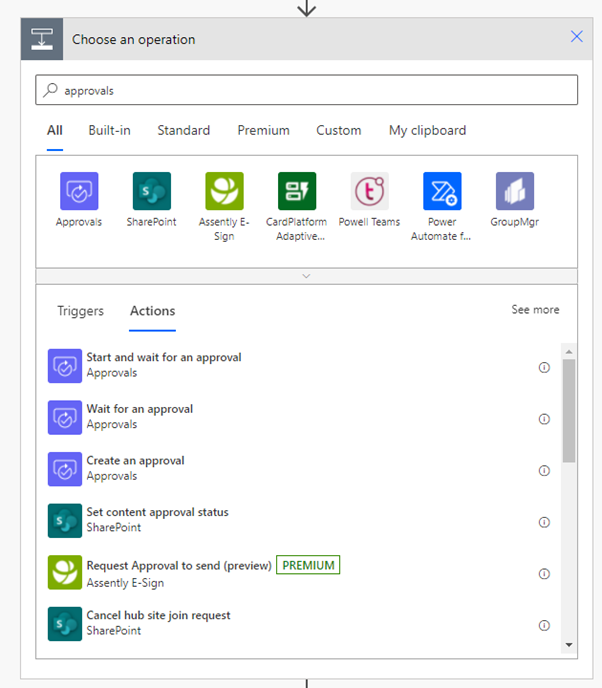This screenshot has height=688, width=602.
Task: Switch to the Triggers tab
Action: (x=80, y=311)
